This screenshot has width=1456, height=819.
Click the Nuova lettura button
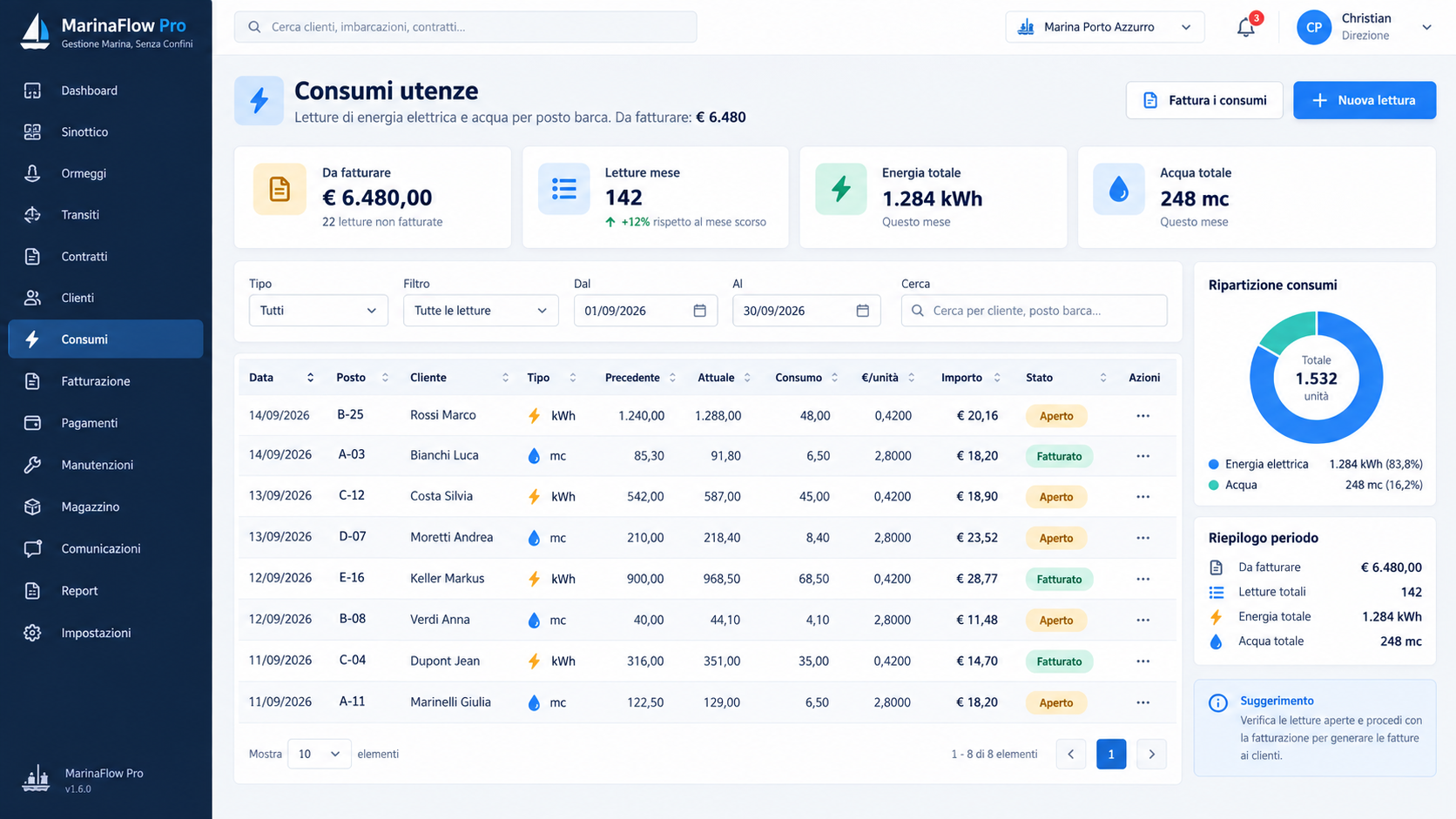click(x=1364, y=100)
